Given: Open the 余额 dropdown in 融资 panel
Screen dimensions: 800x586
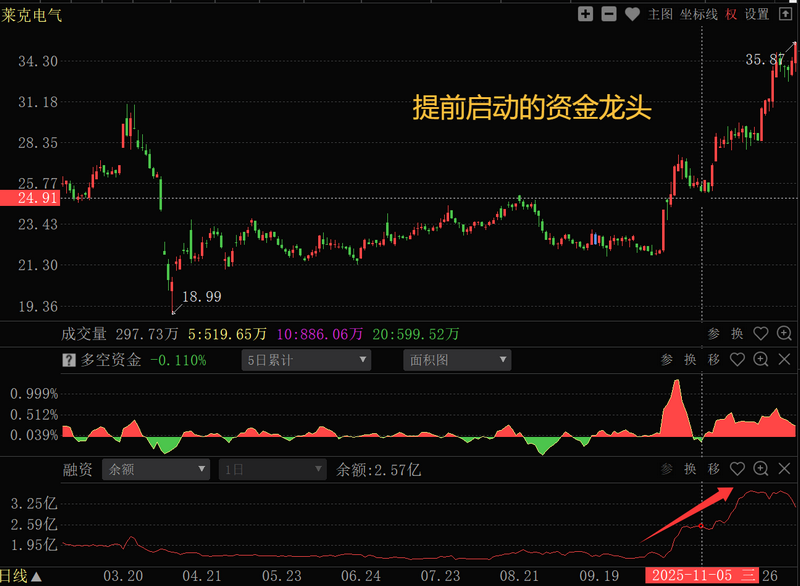Looking at the screenshot, I should tap(155, 468).
